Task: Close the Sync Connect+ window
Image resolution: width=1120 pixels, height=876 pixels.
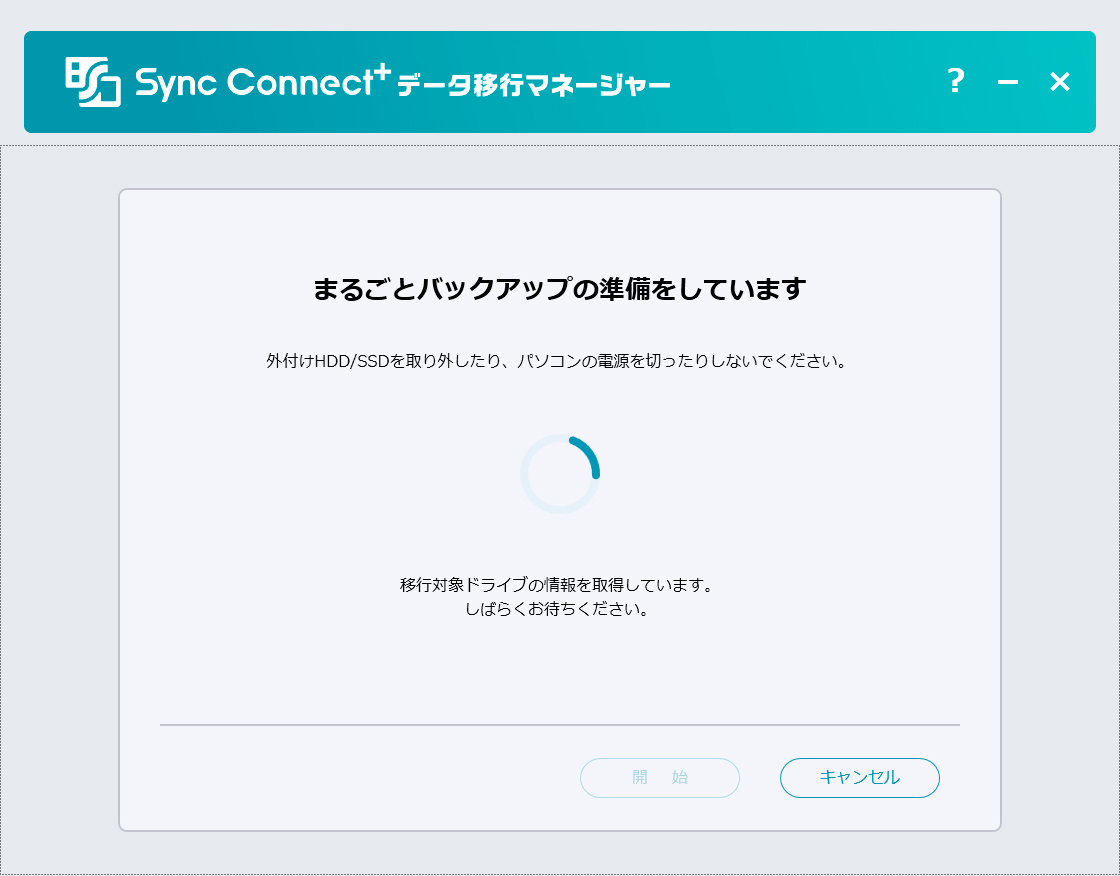Action: [1060, 82]
